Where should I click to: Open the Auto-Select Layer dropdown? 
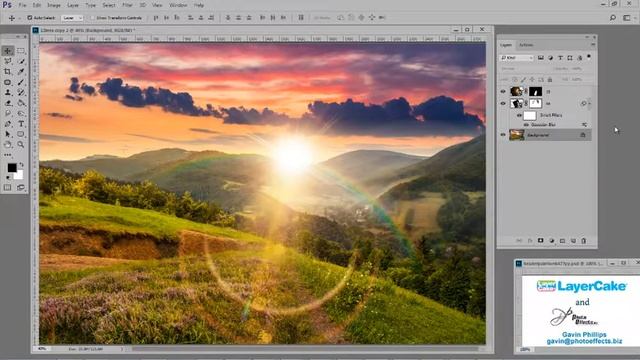(73, 18)
